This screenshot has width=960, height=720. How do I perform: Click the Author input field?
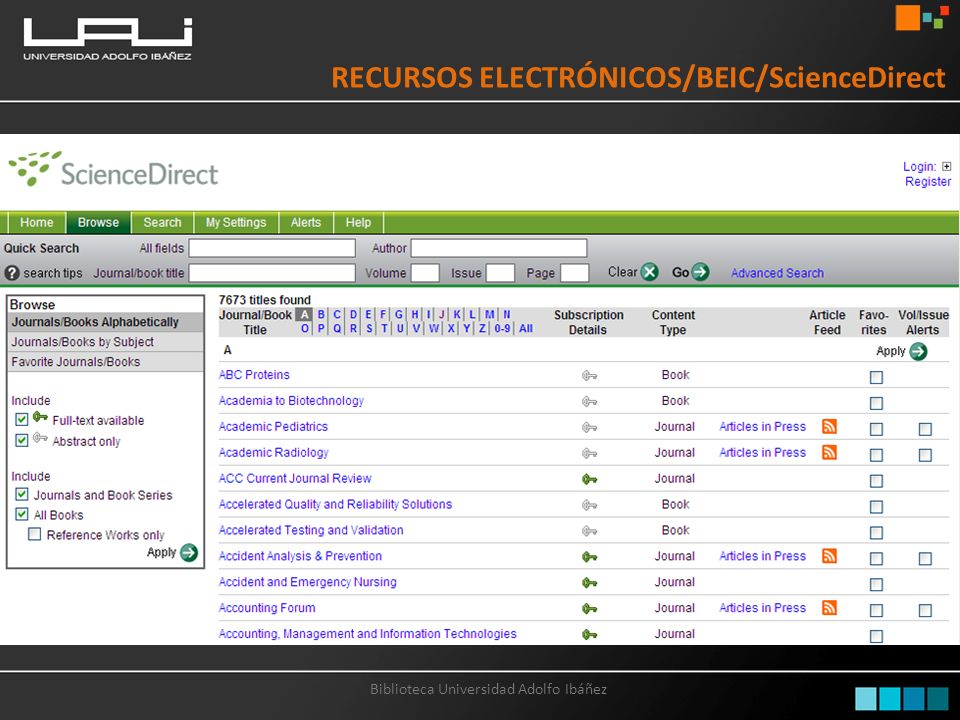[498, 248]
